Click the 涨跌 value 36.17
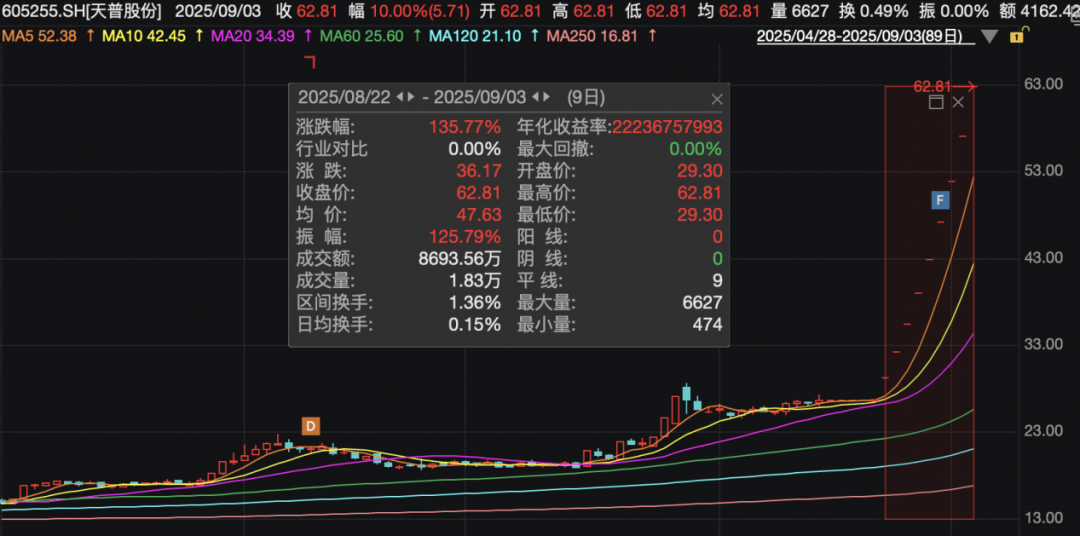1080x536 pixels. pos(479,171)
